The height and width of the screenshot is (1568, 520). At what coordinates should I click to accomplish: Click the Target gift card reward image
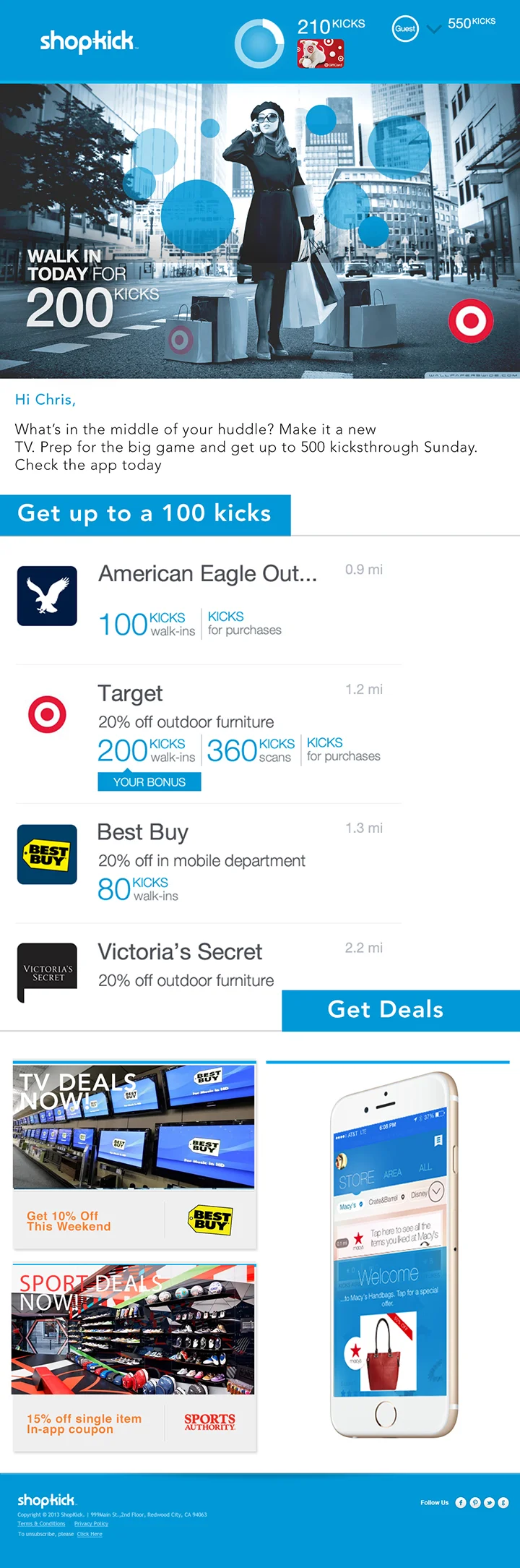tap(321, 53)
